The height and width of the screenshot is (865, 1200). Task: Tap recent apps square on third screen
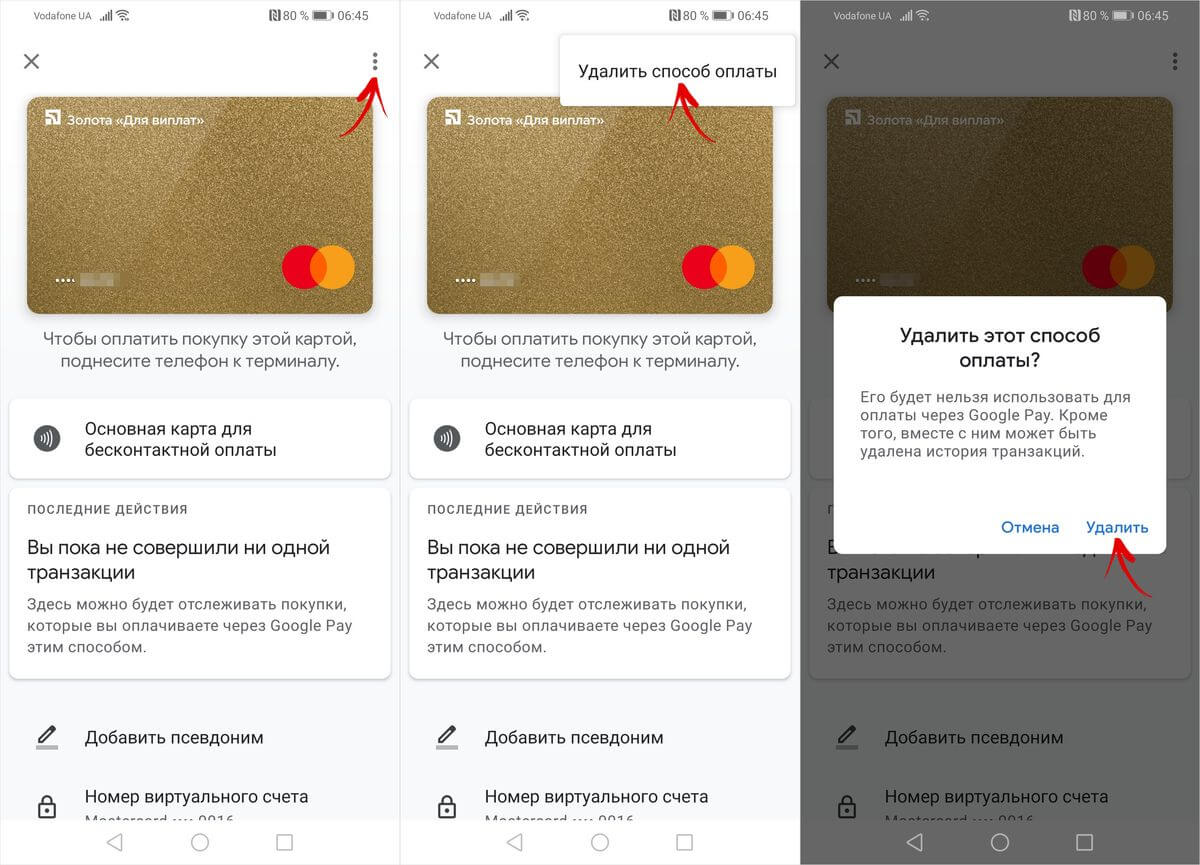1084,842
